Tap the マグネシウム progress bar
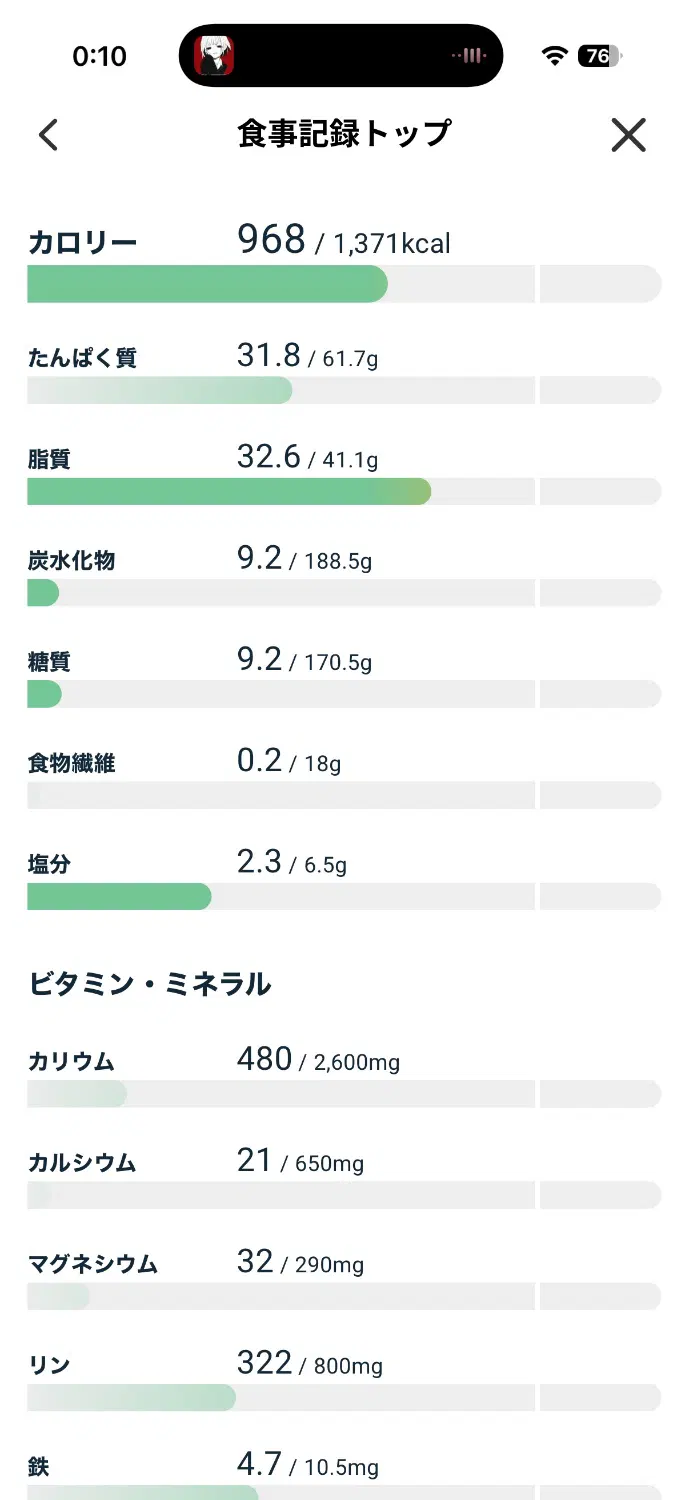 [344, 1296]
